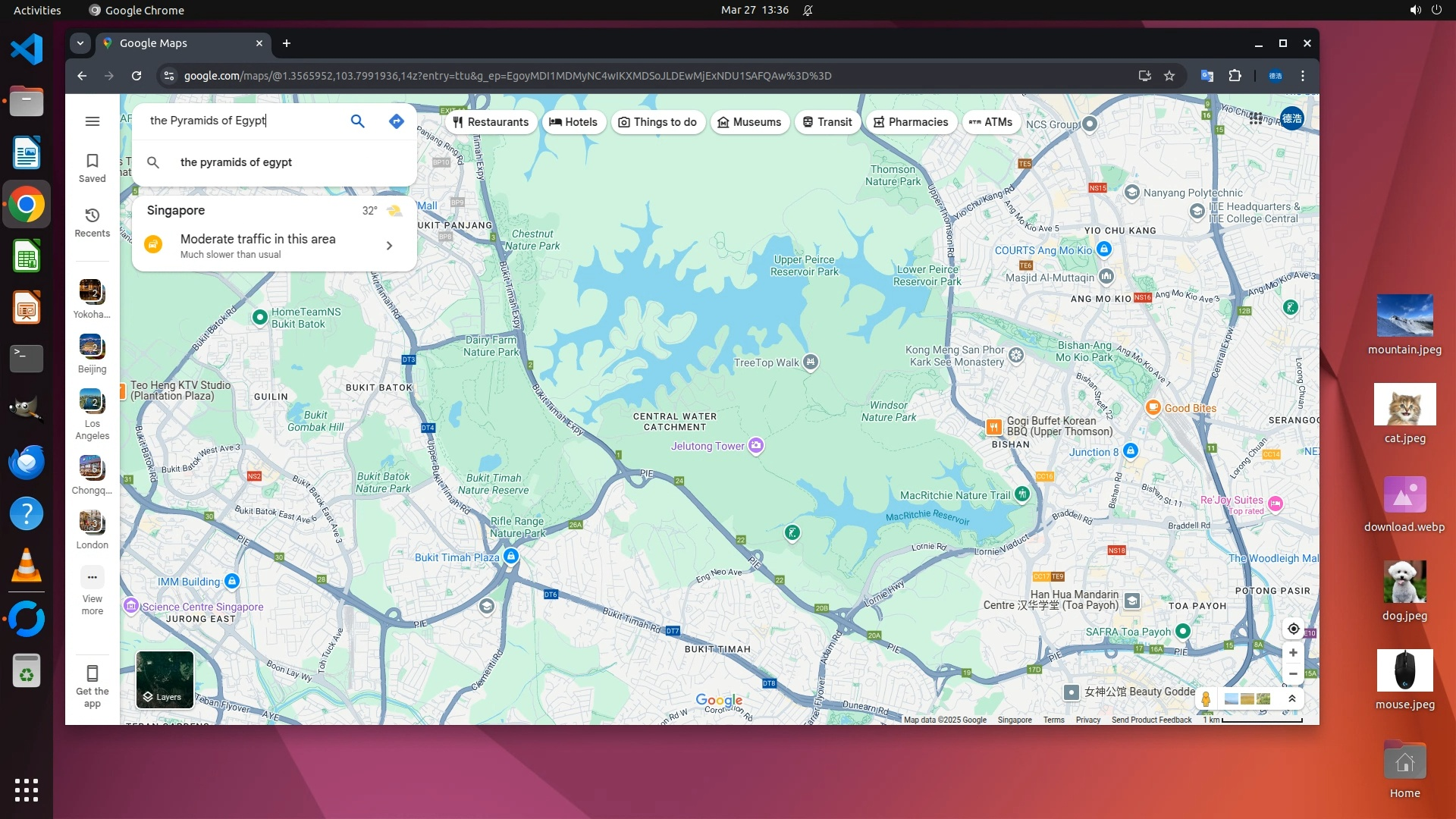Expand the Moderate traffic details chevron

pos(389,246)
